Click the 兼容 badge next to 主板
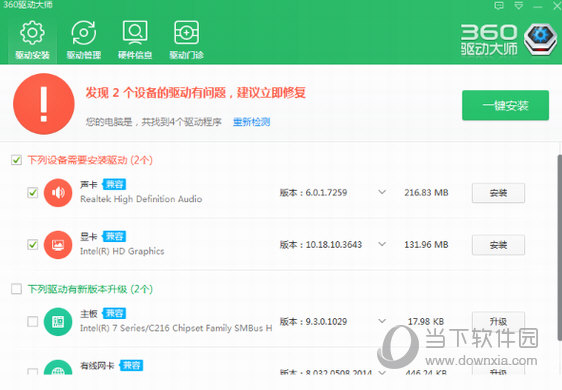The height and width of the screenshot is (390, 562). pos(114,313)
